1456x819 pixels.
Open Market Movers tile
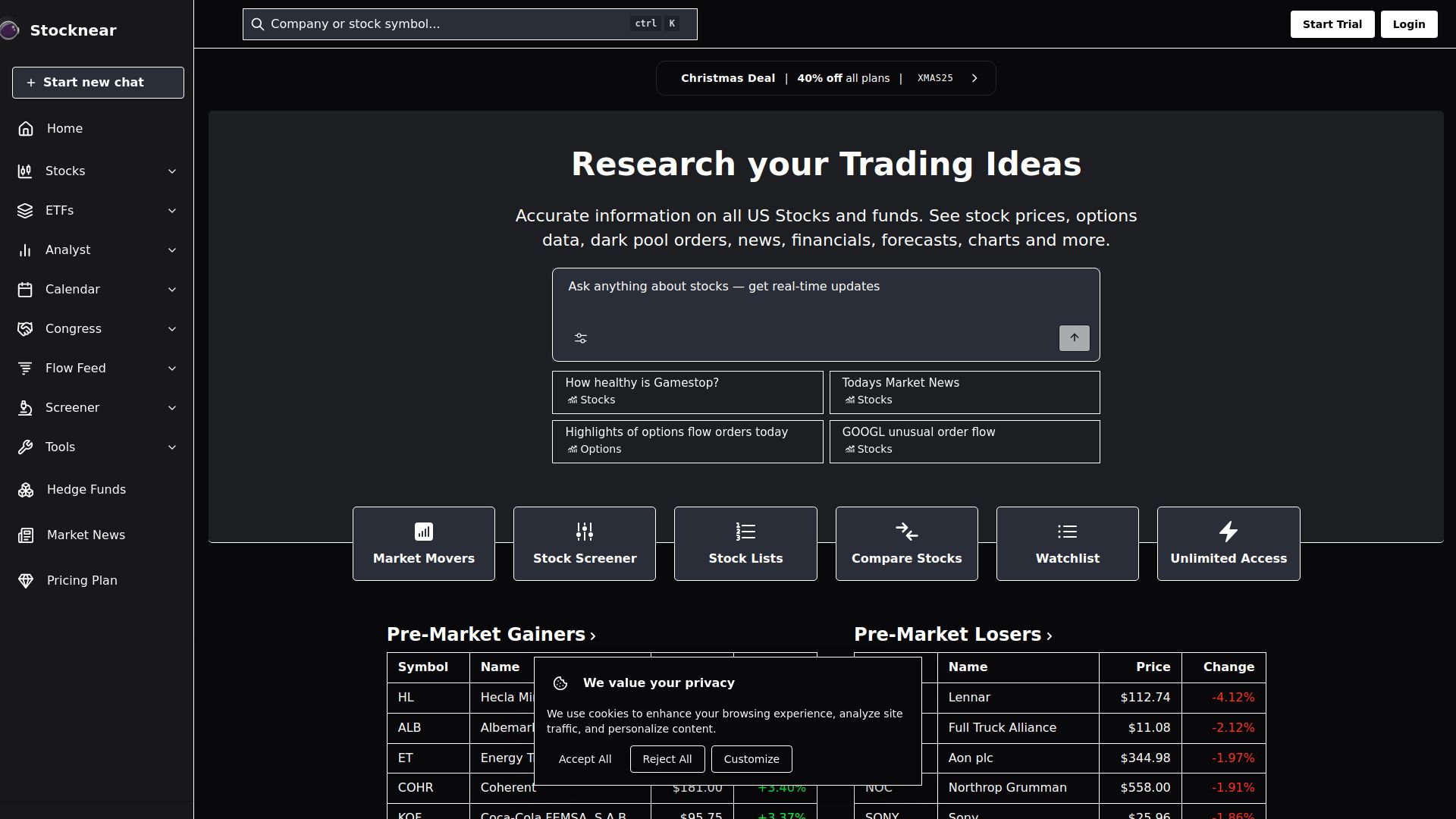[x=423, y=544]
